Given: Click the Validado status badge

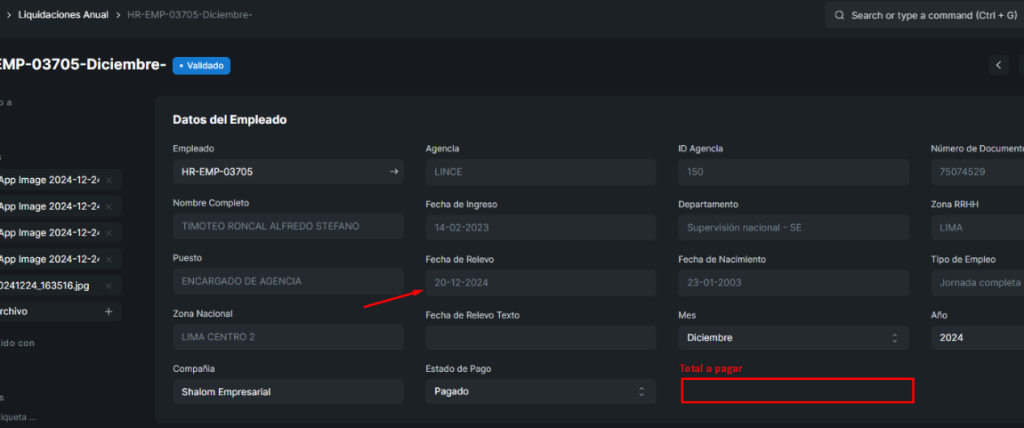Looking at the screenshot, I should coord(201,65).
